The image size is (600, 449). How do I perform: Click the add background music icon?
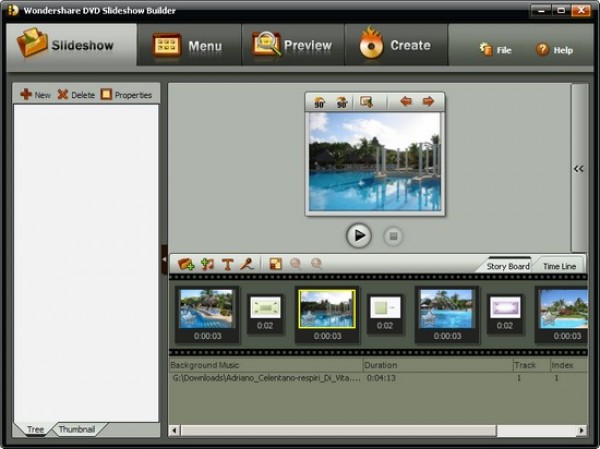[x=207, y=264]
